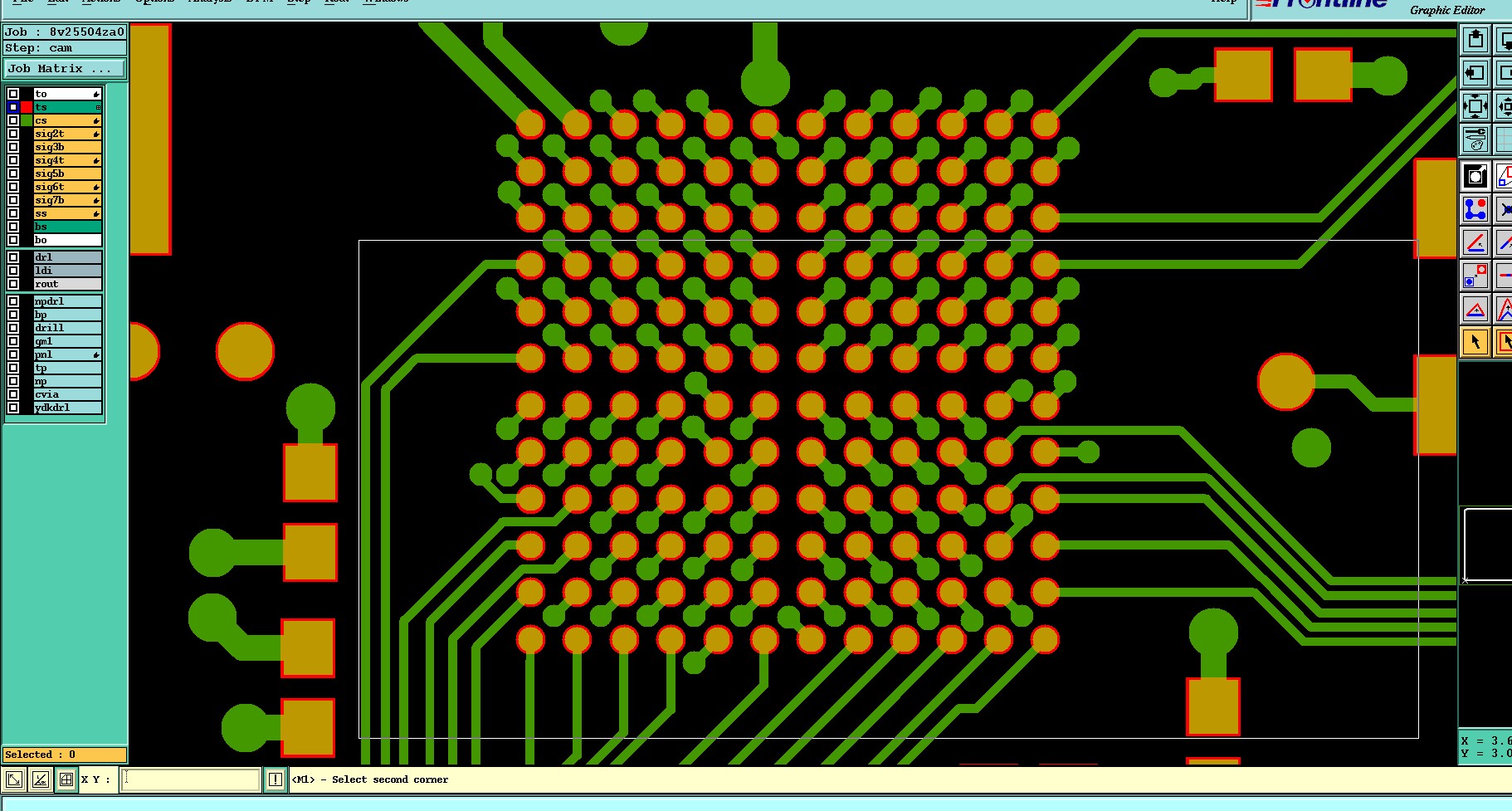Enable the 'pnl' layer checkbox
Screen dimensions: 1512x811
(13, 354)
